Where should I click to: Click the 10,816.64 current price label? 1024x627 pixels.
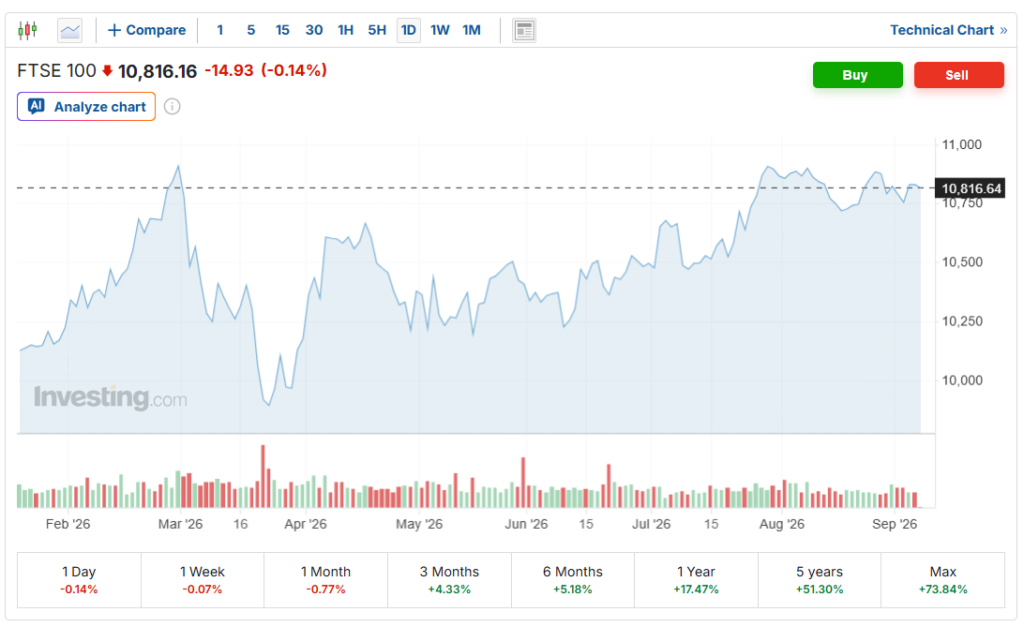pos(971,189)
